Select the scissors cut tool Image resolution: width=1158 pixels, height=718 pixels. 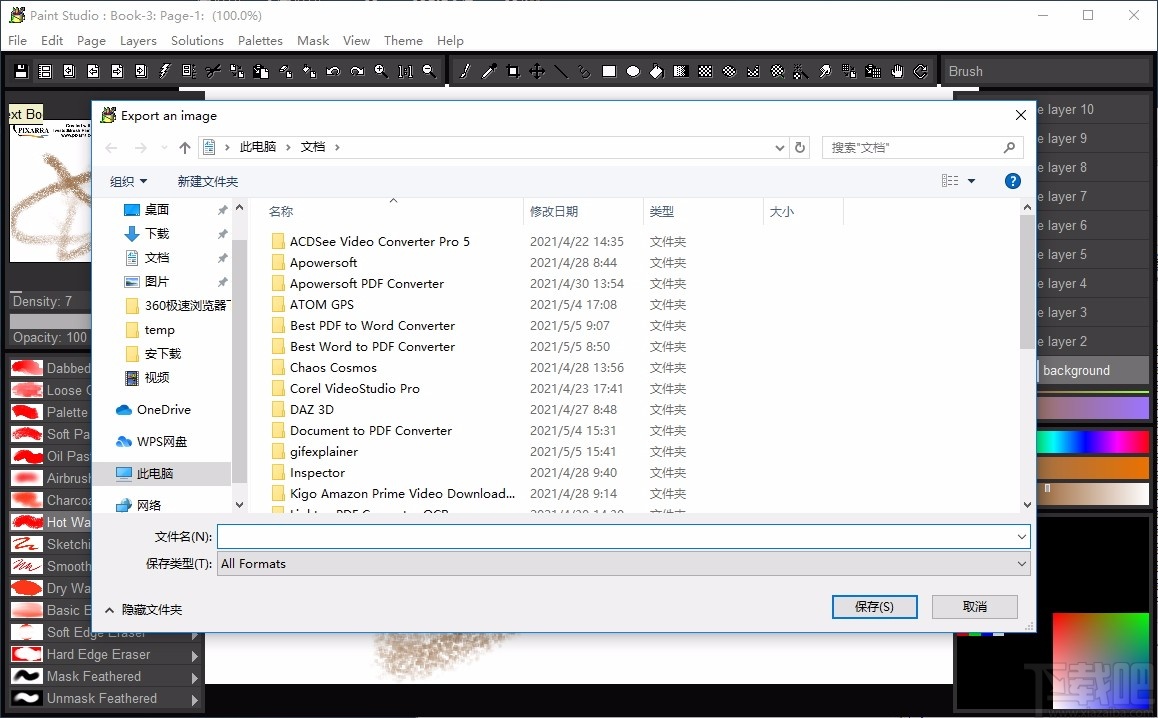click(213, 72)
